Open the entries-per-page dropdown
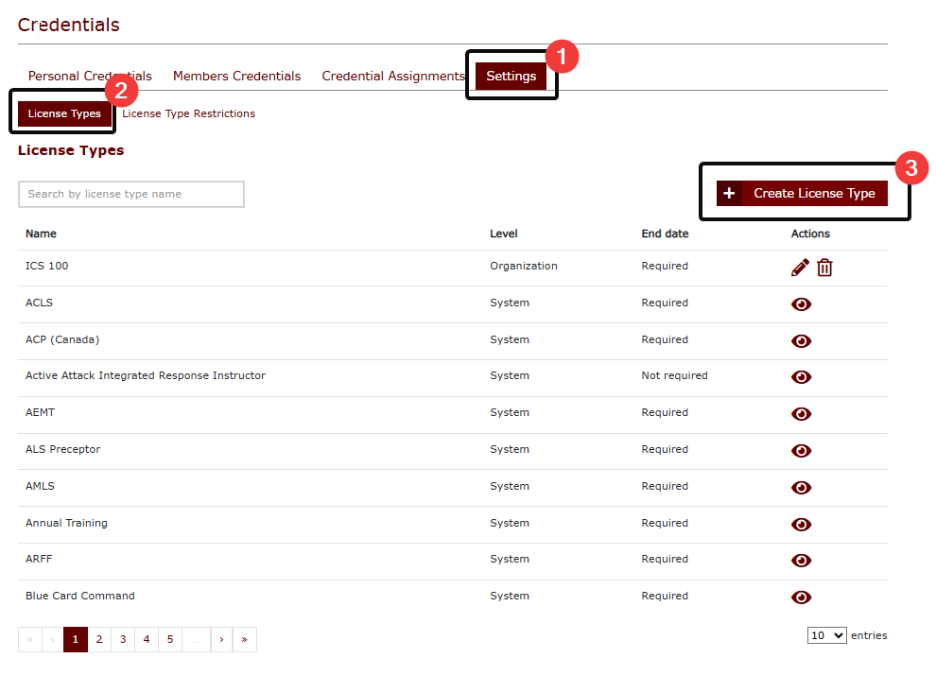The height and width of the screenshot is (681, 936). click(827, 636)
